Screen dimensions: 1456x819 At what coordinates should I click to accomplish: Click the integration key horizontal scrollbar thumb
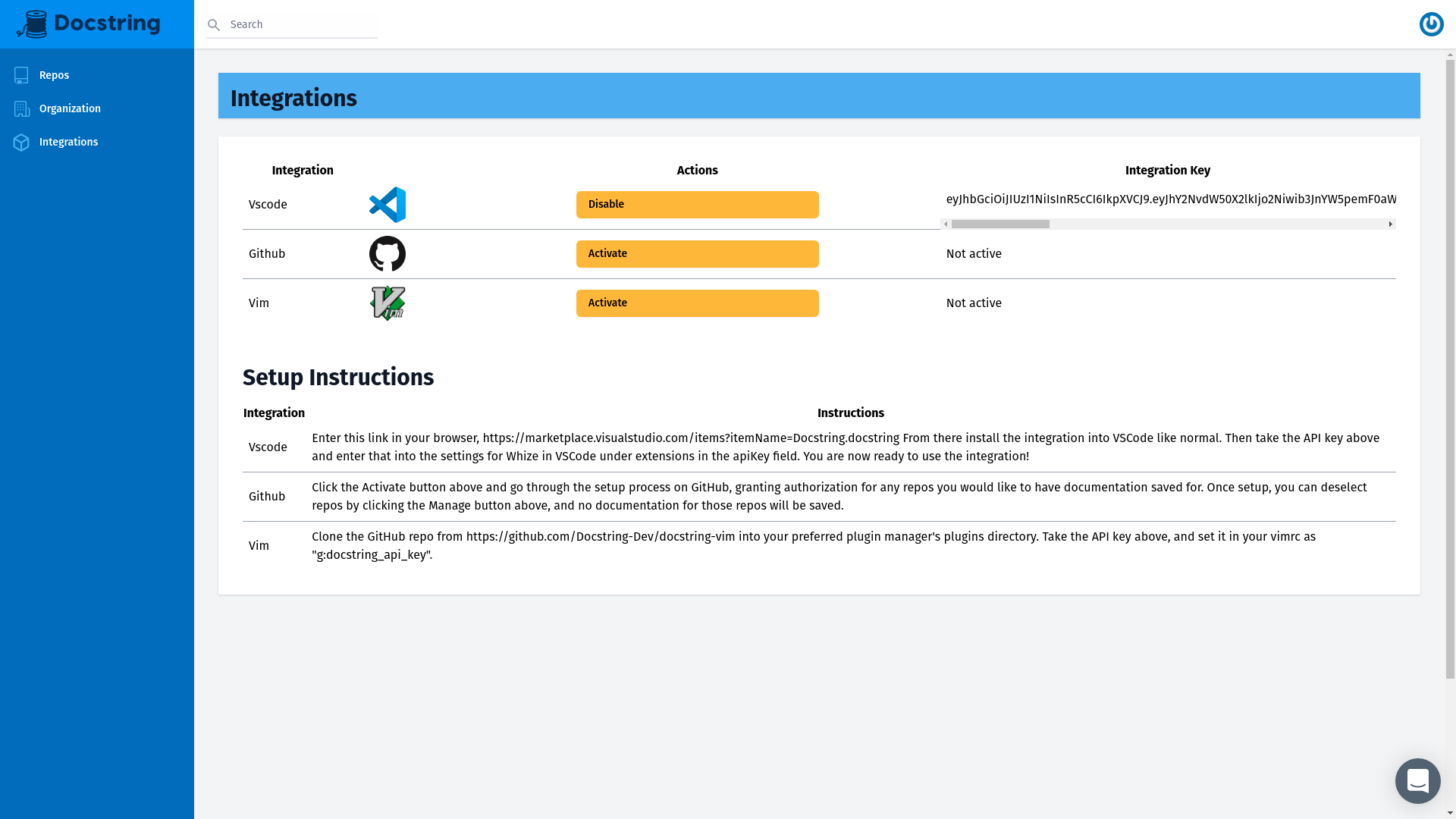[1000, 224]
